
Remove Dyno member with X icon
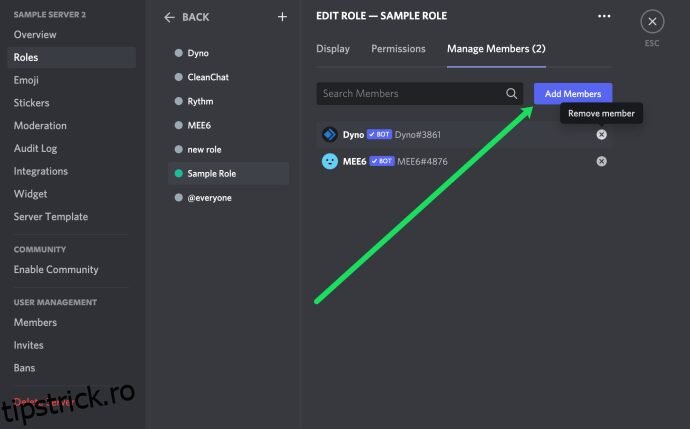point(601,134)
